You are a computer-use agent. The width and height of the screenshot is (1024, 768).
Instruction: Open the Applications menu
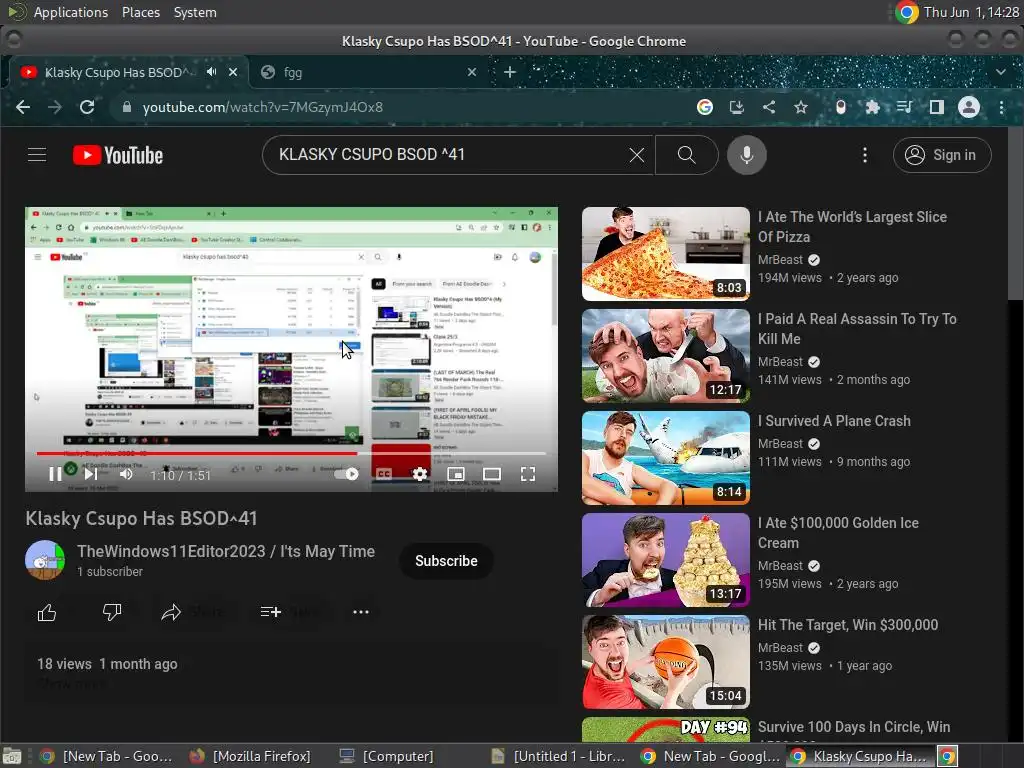[x=71, y=12]
